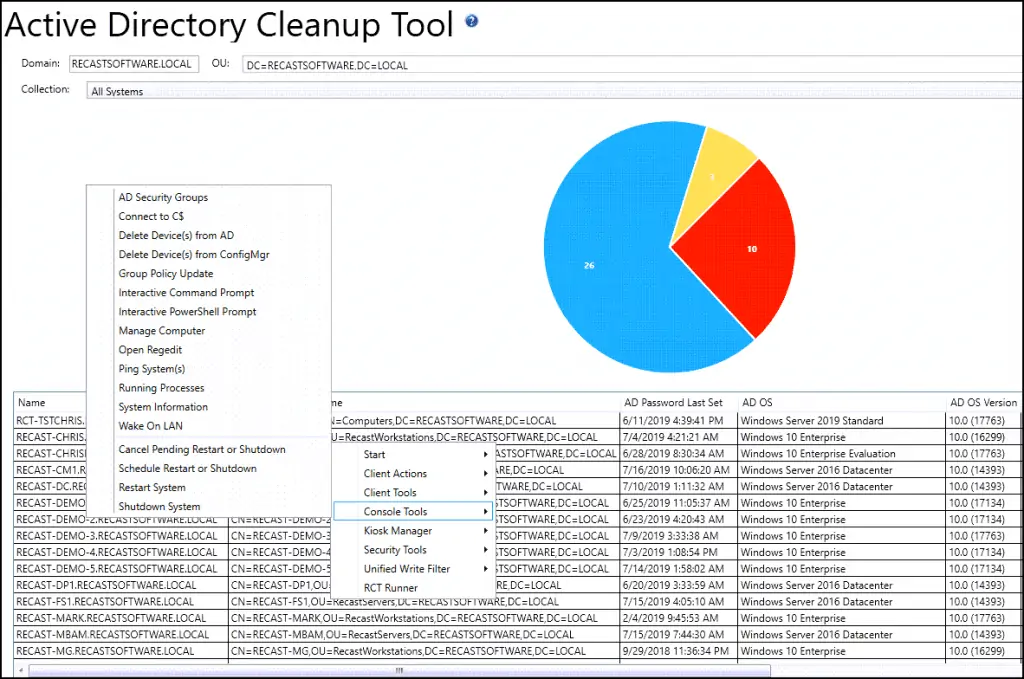View Running Processes

click(161, 387)
